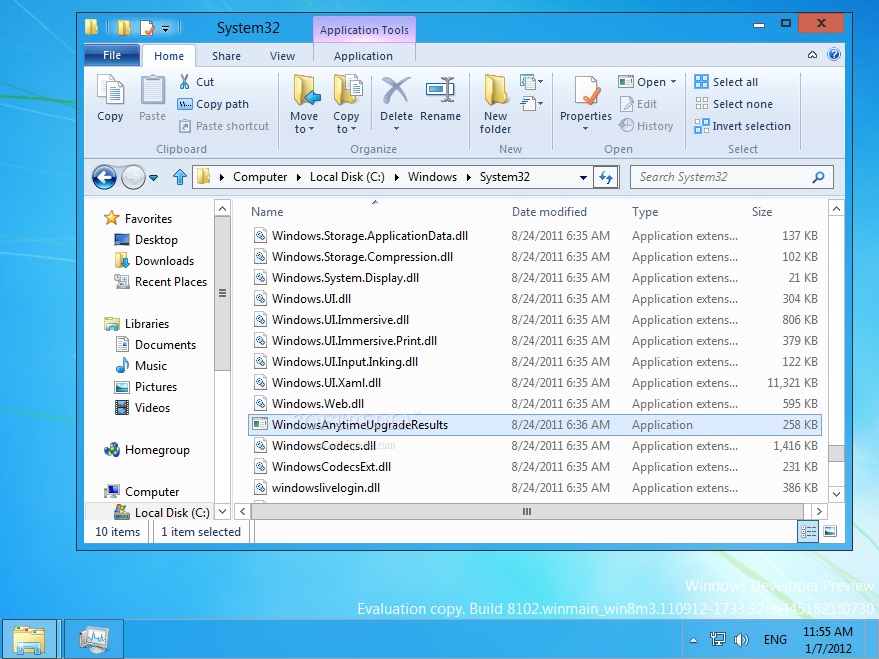Click the address bar refresh icon

606,177
